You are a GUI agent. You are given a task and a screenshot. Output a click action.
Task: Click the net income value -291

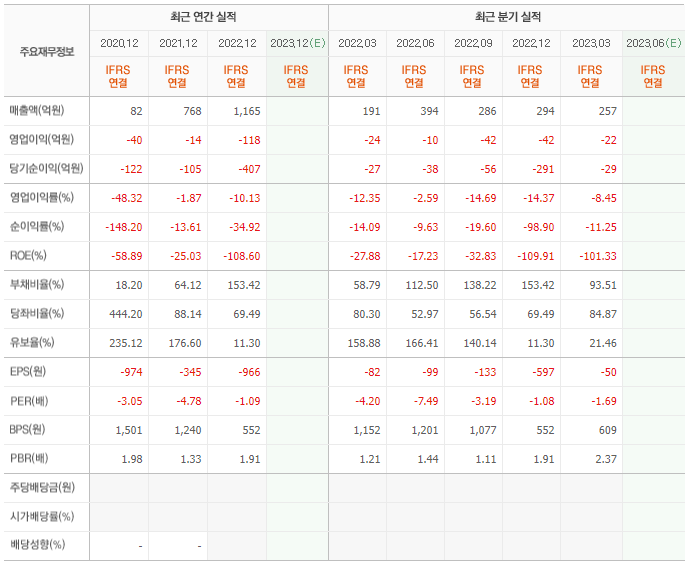[543, 169]
